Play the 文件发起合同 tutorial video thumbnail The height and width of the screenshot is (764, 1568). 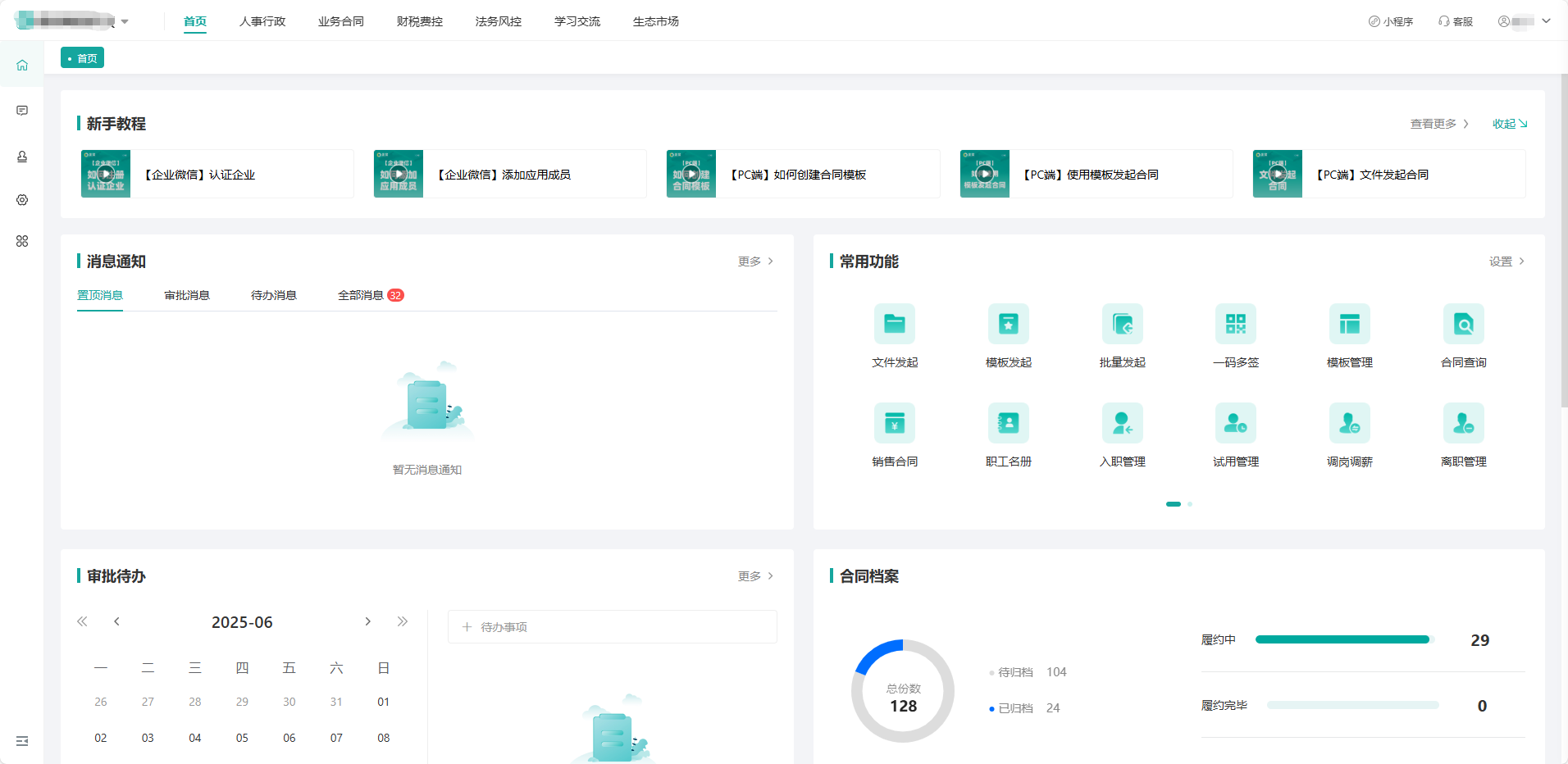click(1277, 174)
